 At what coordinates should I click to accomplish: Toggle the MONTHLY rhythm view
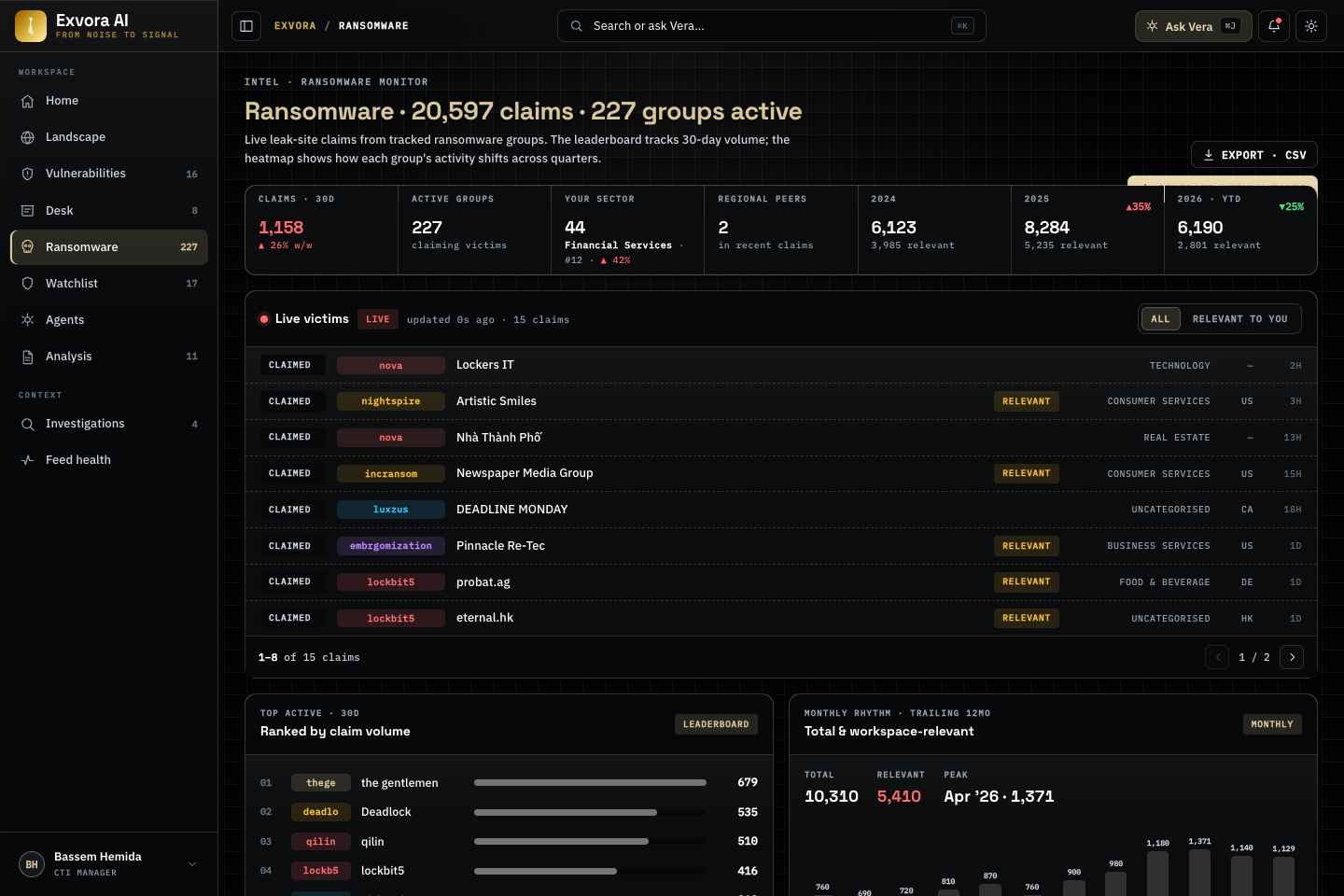pos(1272,724)
